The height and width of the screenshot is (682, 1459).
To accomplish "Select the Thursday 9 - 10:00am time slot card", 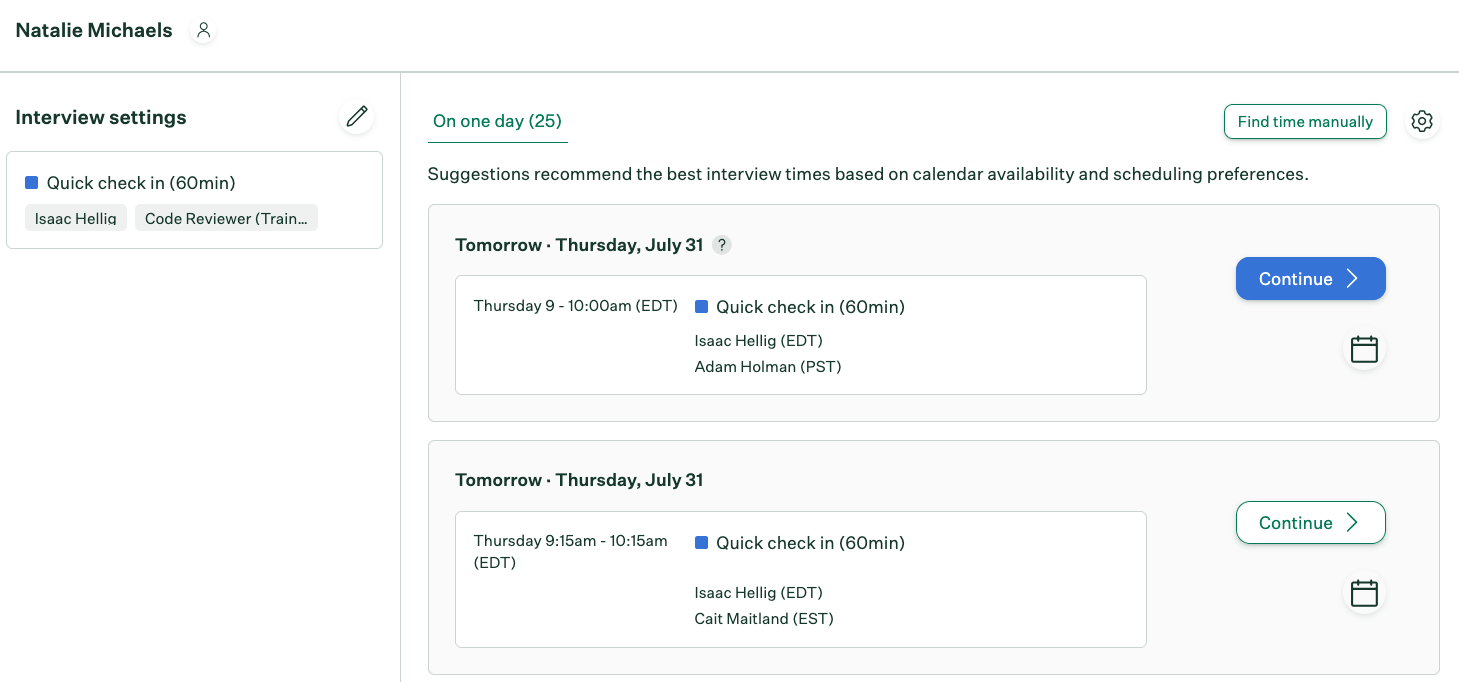I will [x=800, y=335].
